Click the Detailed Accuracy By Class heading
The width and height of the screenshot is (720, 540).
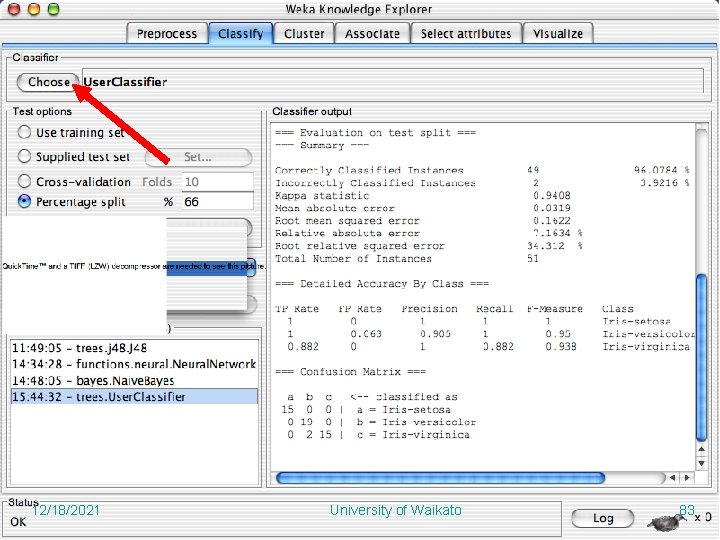[382, 284]
